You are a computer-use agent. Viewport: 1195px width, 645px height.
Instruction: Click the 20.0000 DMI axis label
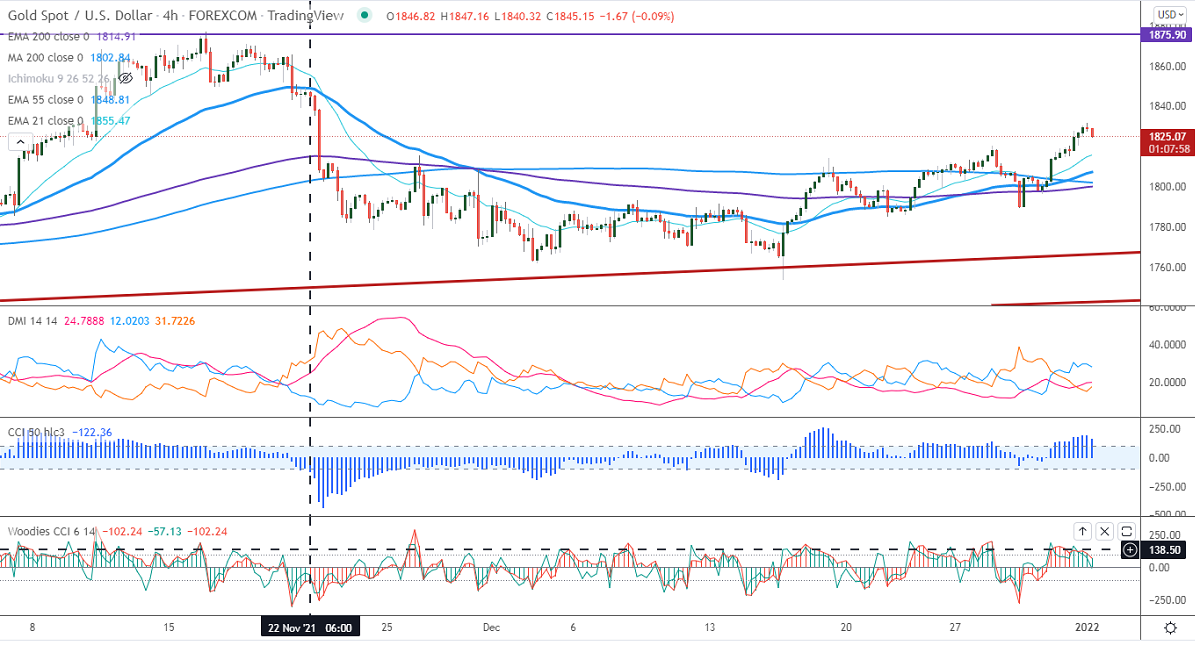1167,383
